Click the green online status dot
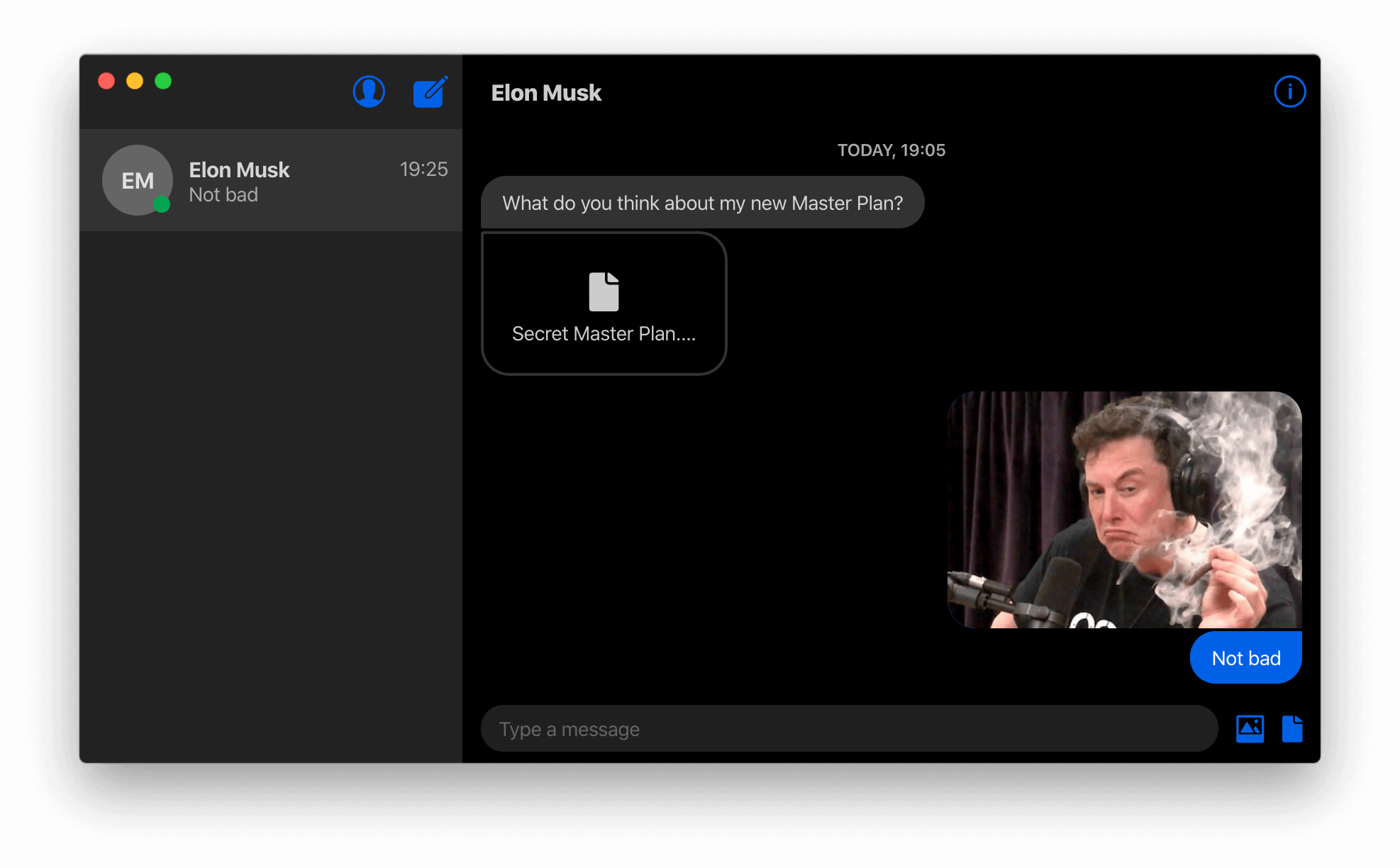 point(162,204)
